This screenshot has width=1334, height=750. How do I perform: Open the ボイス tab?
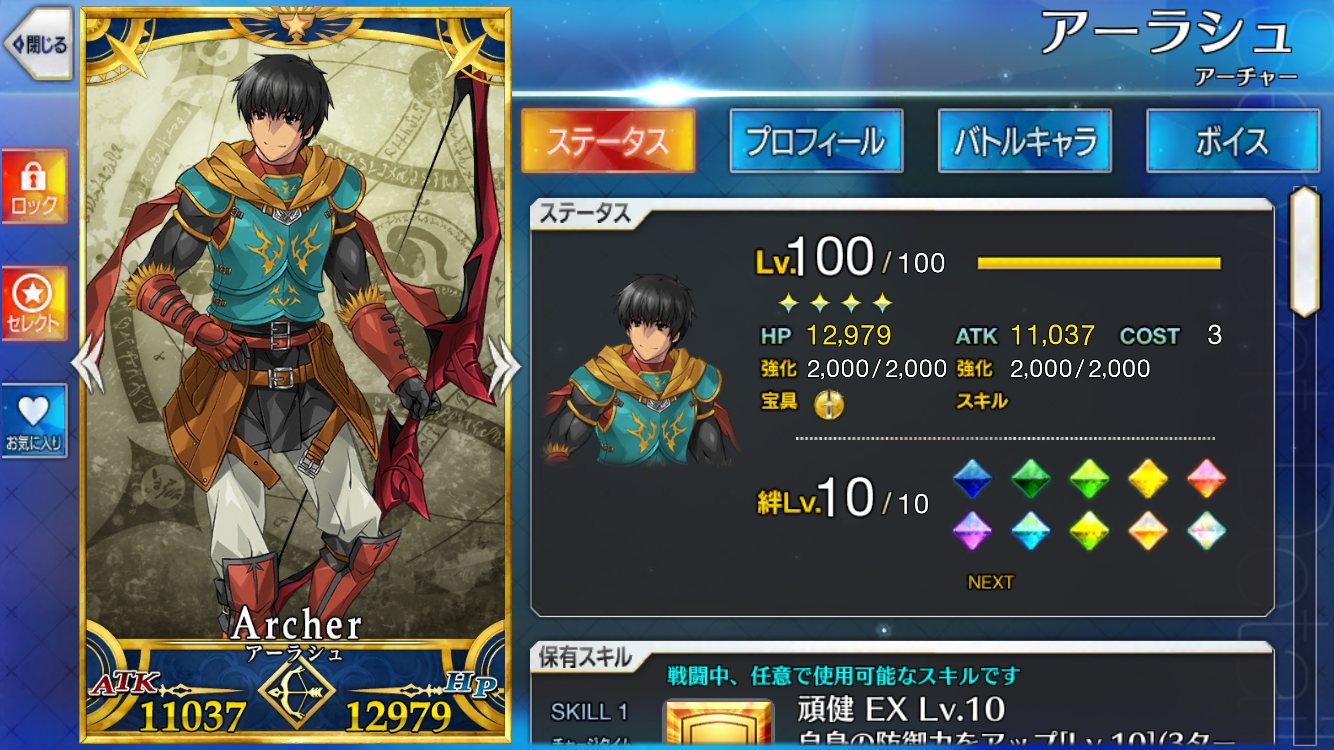click(x=1232, y=141)
